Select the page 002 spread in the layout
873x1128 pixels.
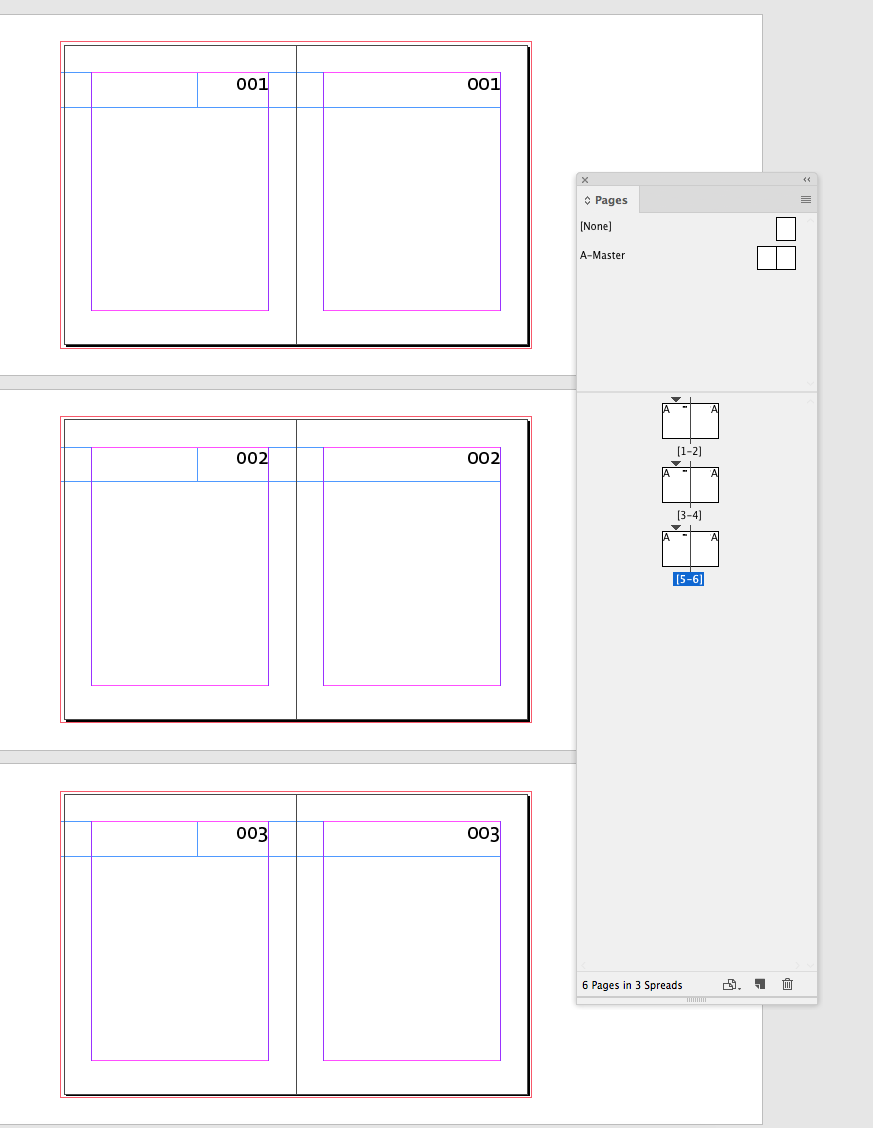pyautogui.click(x=295, y=570)
